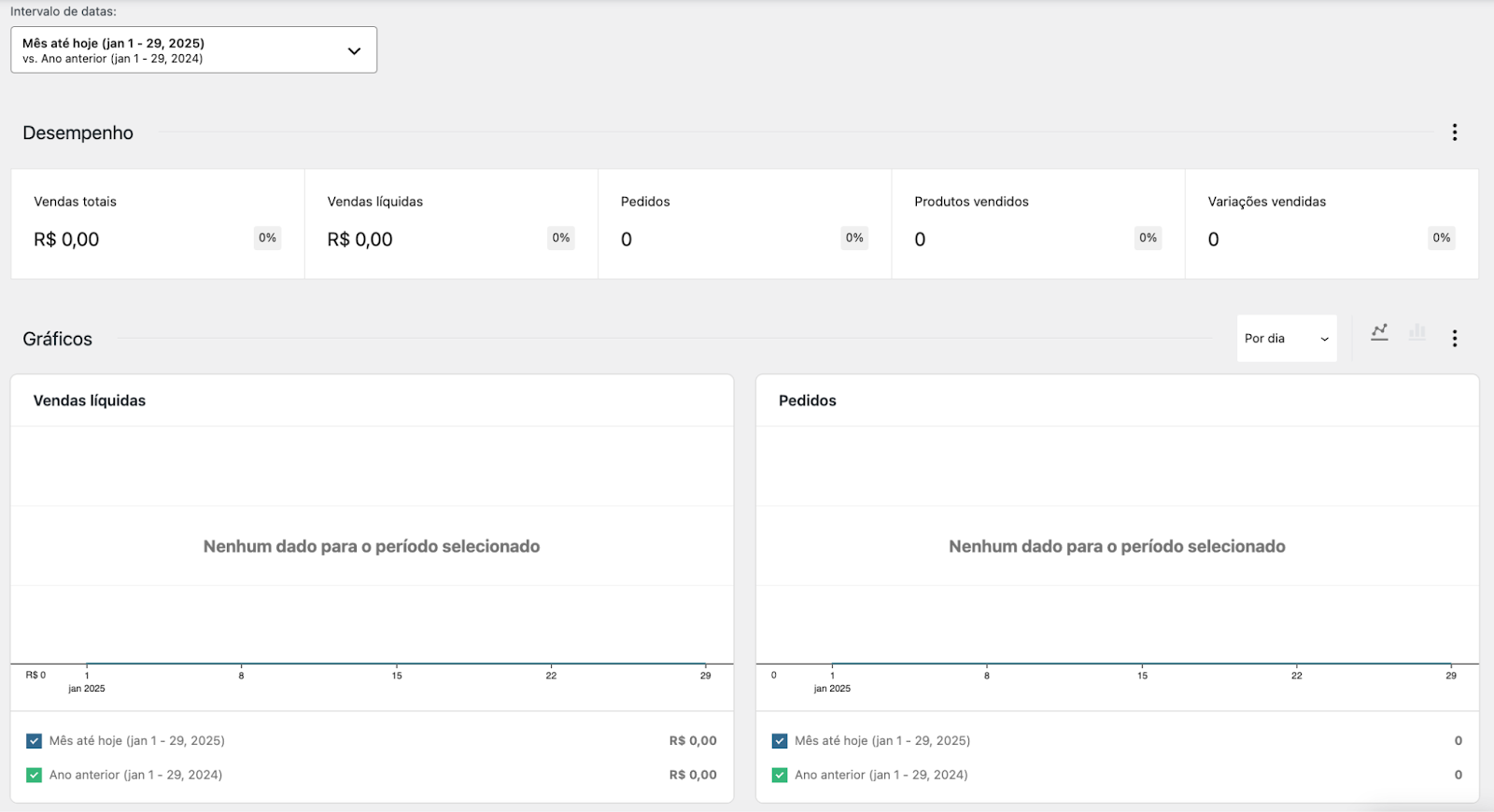Open the Gráficos section options menu
1494x812 pixels.
pos(1454,339)
